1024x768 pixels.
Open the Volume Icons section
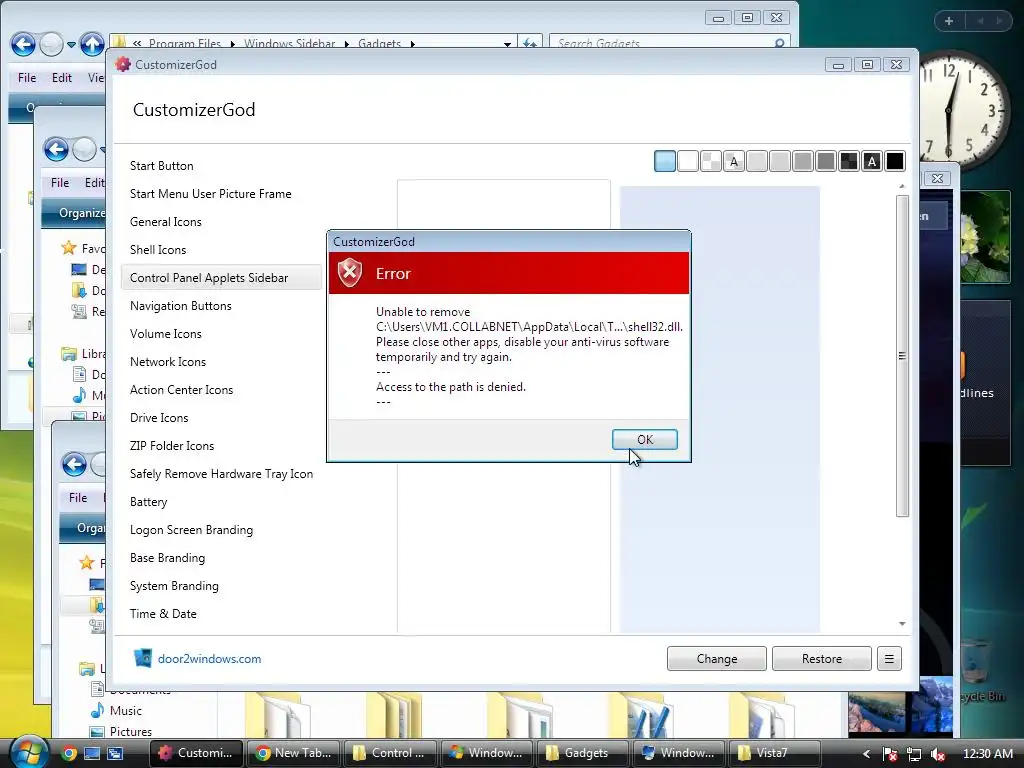tap(165, 334)
